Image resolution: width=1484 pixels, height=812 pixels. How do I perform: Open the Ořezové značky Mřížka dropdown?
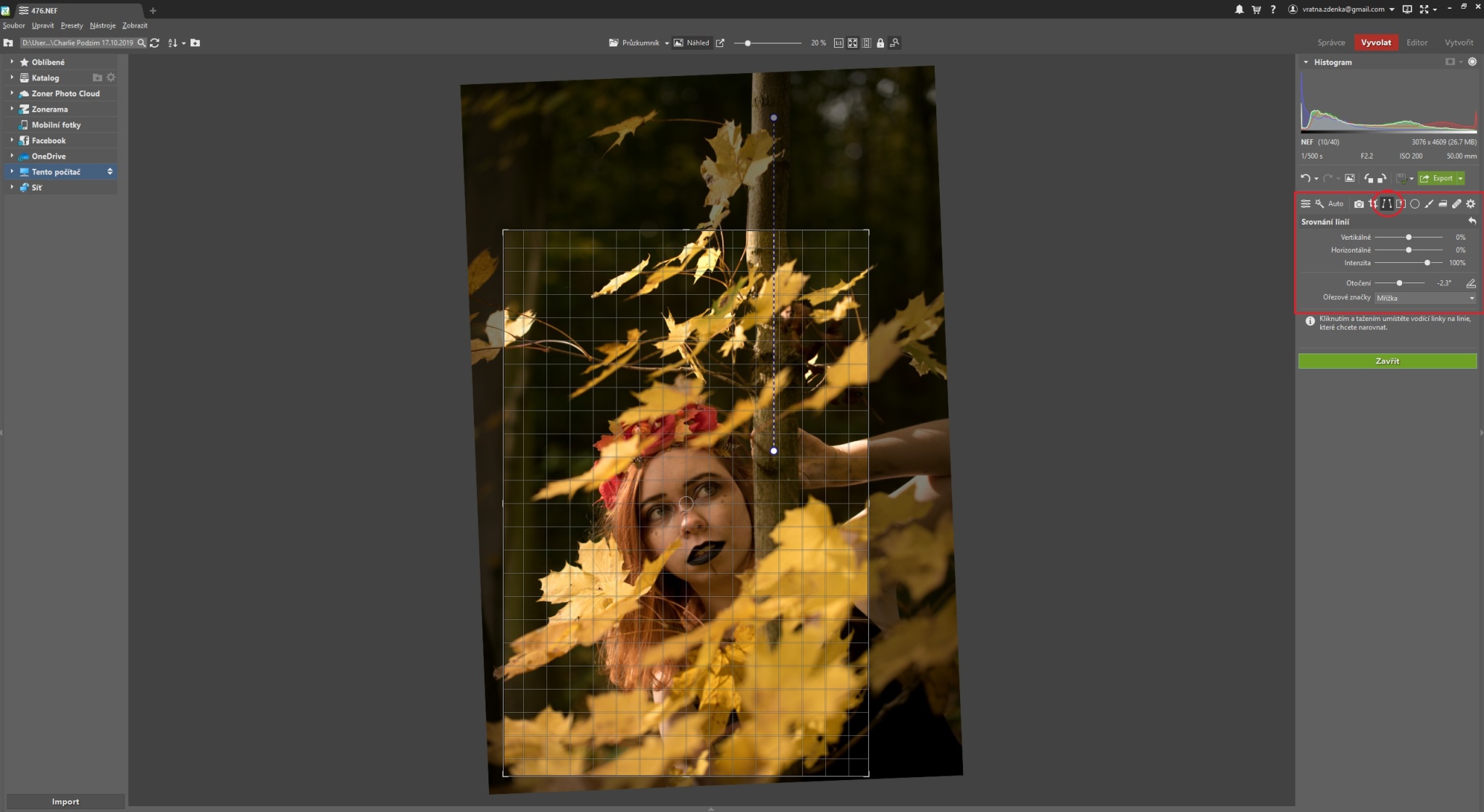(1425, 298)
